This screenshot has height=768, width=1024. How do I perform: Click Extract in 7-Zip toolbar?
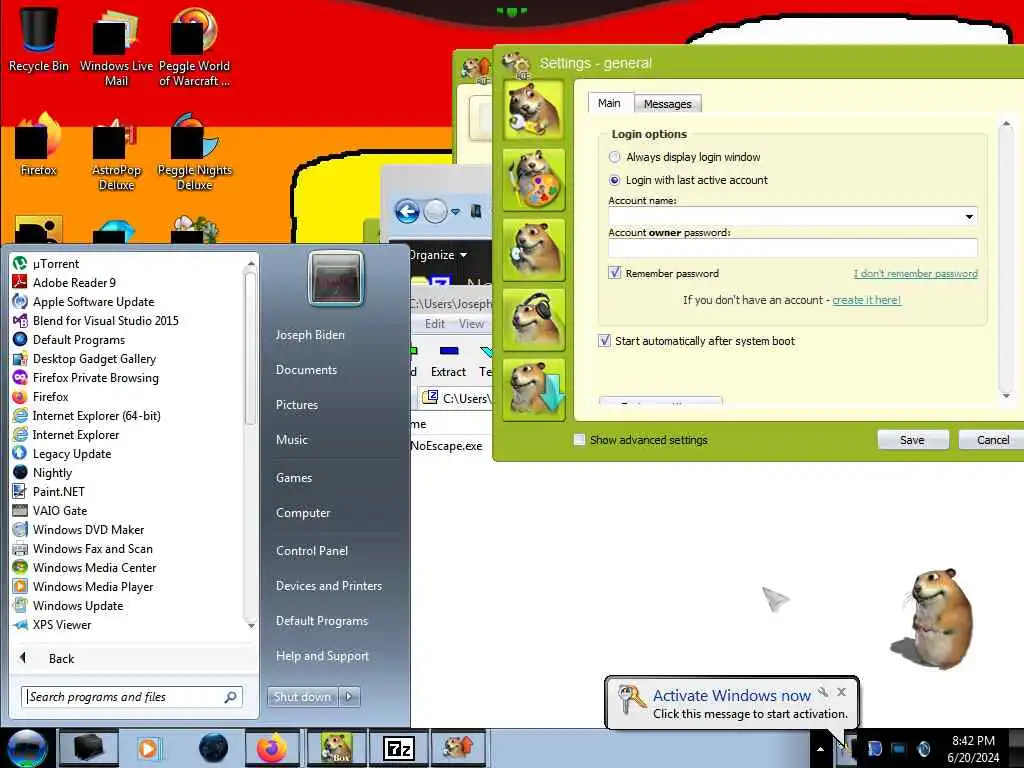(x=449, y=362)
